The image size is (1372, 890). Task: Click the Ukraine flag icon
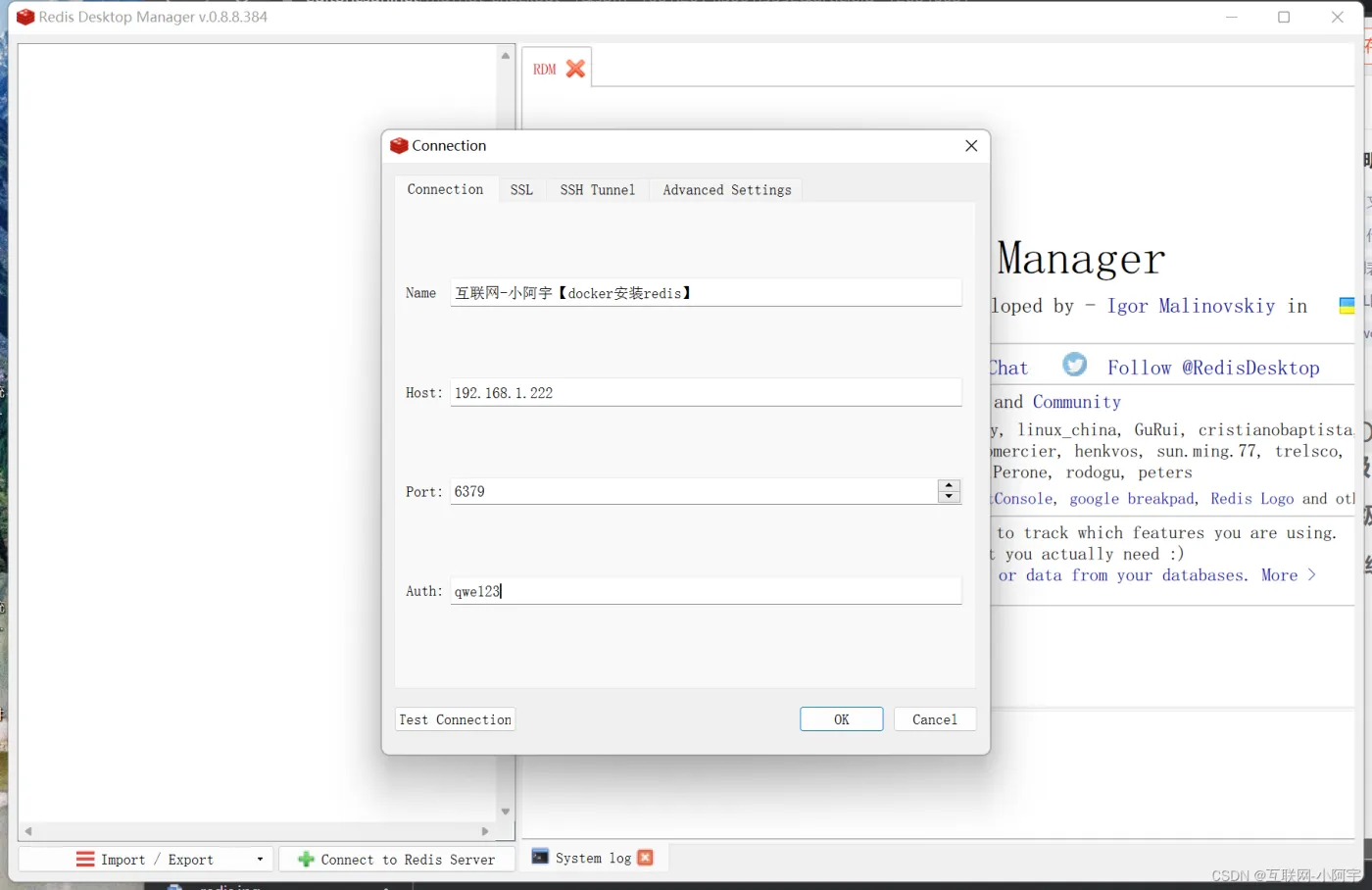point(1347,306)
